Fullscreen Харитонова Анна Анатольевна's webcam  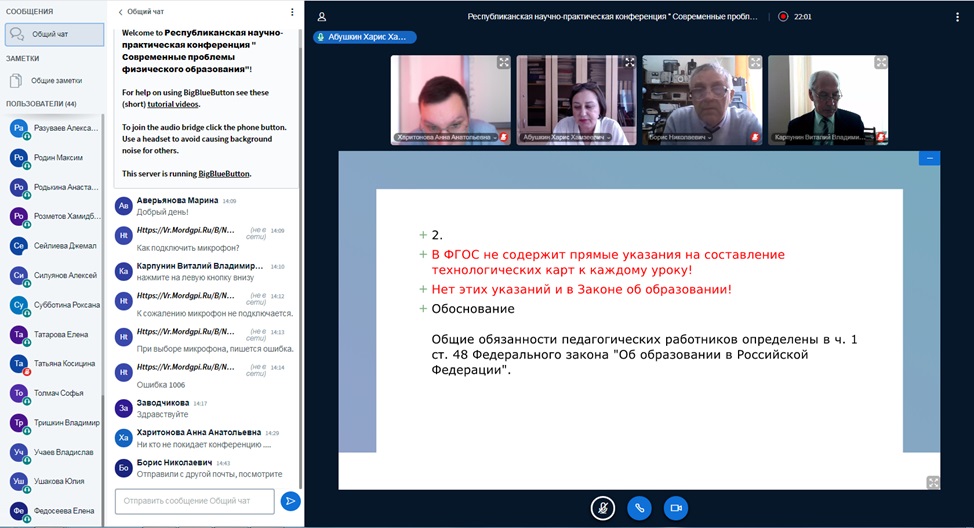click(x=503, y=62)
